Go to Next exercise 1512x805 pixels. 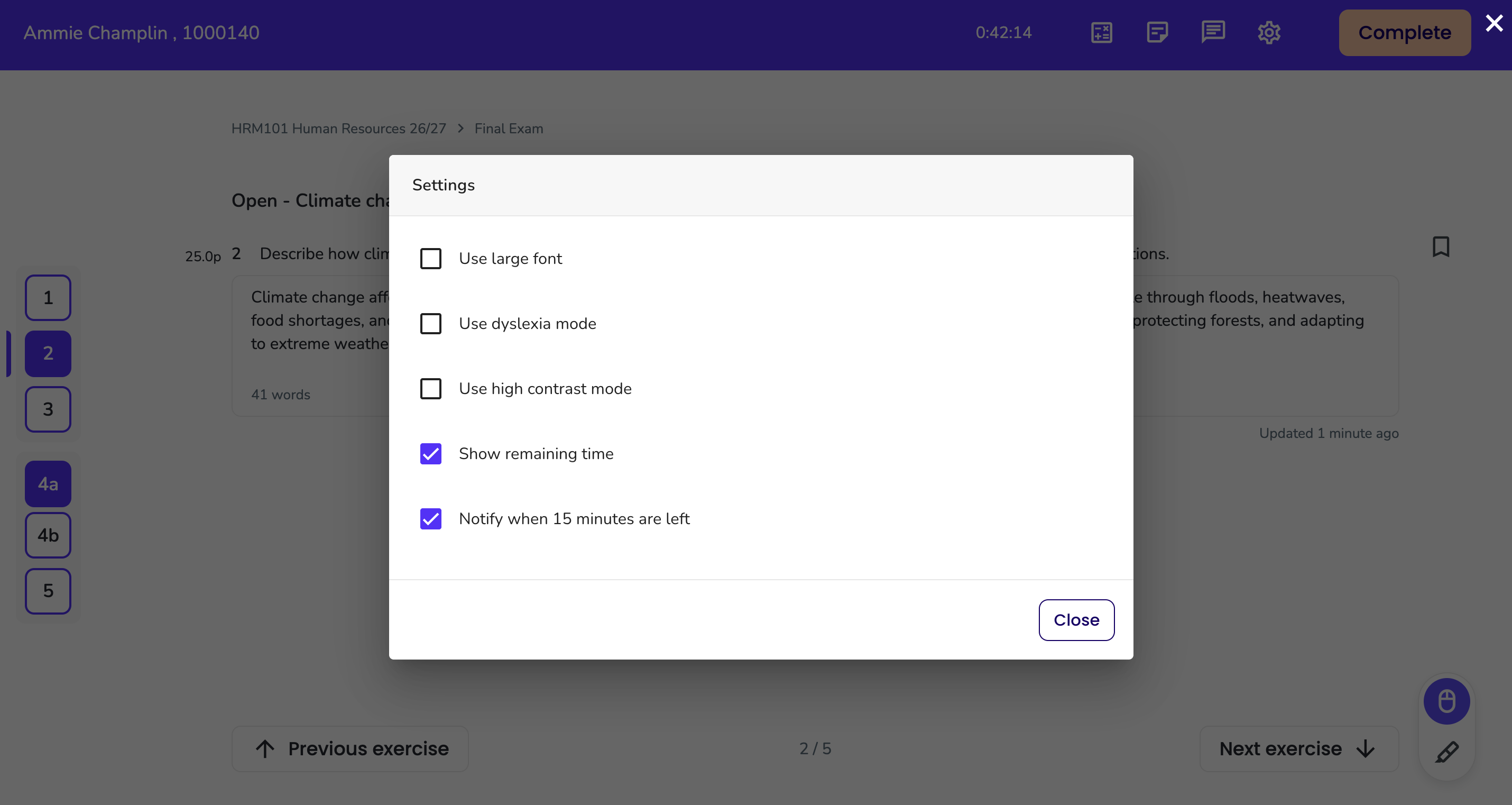tap(1299, 748)
